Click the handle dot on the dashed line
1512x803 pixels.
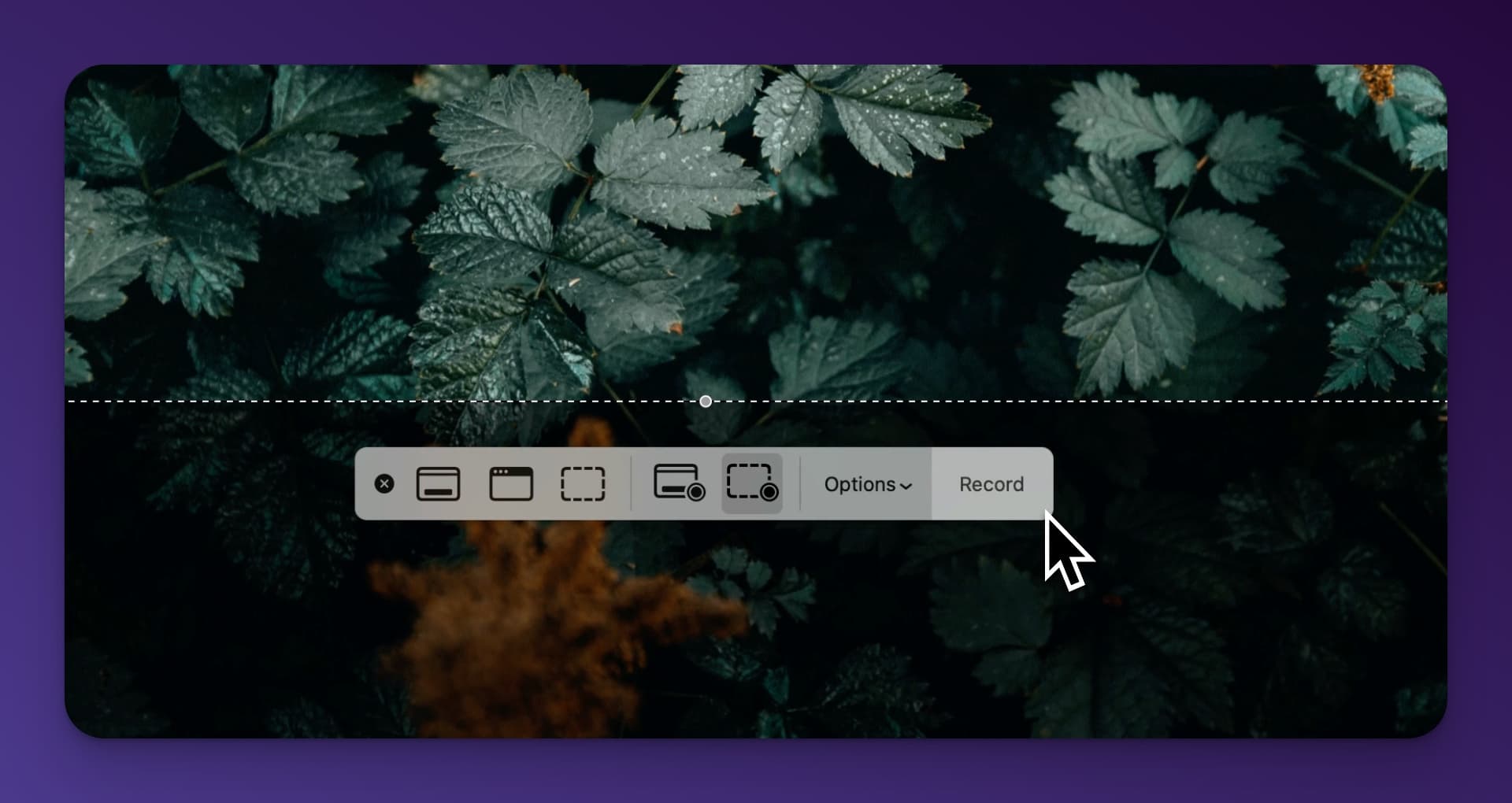[x=705, y=401]
